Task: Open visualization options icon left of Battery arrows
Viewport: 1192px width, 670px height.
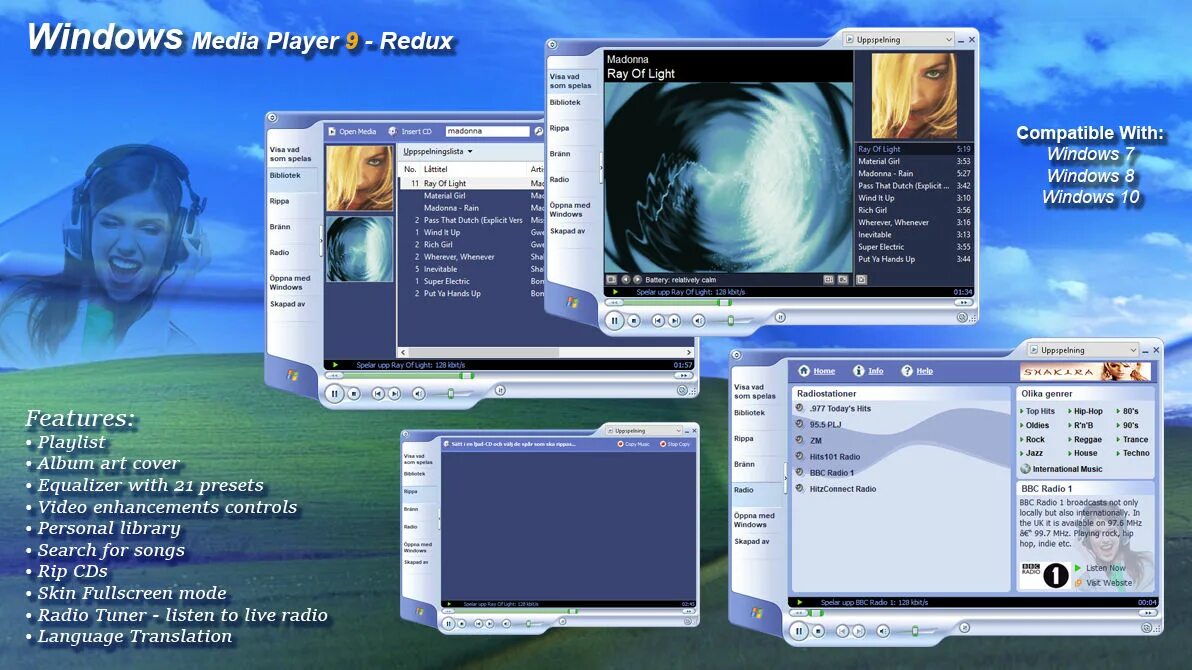Action: click(x=611, y=280)
